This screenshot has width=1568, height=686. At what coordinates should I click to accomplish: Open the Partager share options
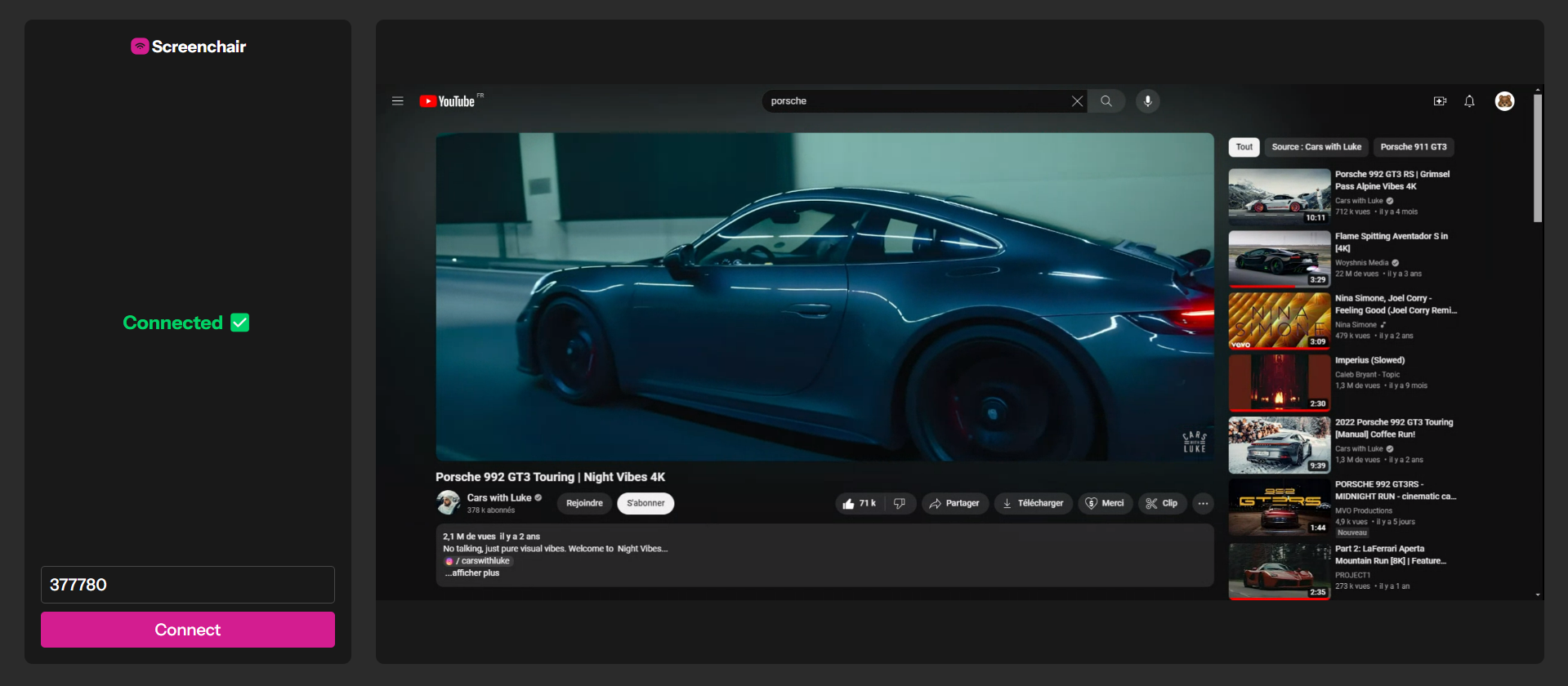tap(954, 504)
